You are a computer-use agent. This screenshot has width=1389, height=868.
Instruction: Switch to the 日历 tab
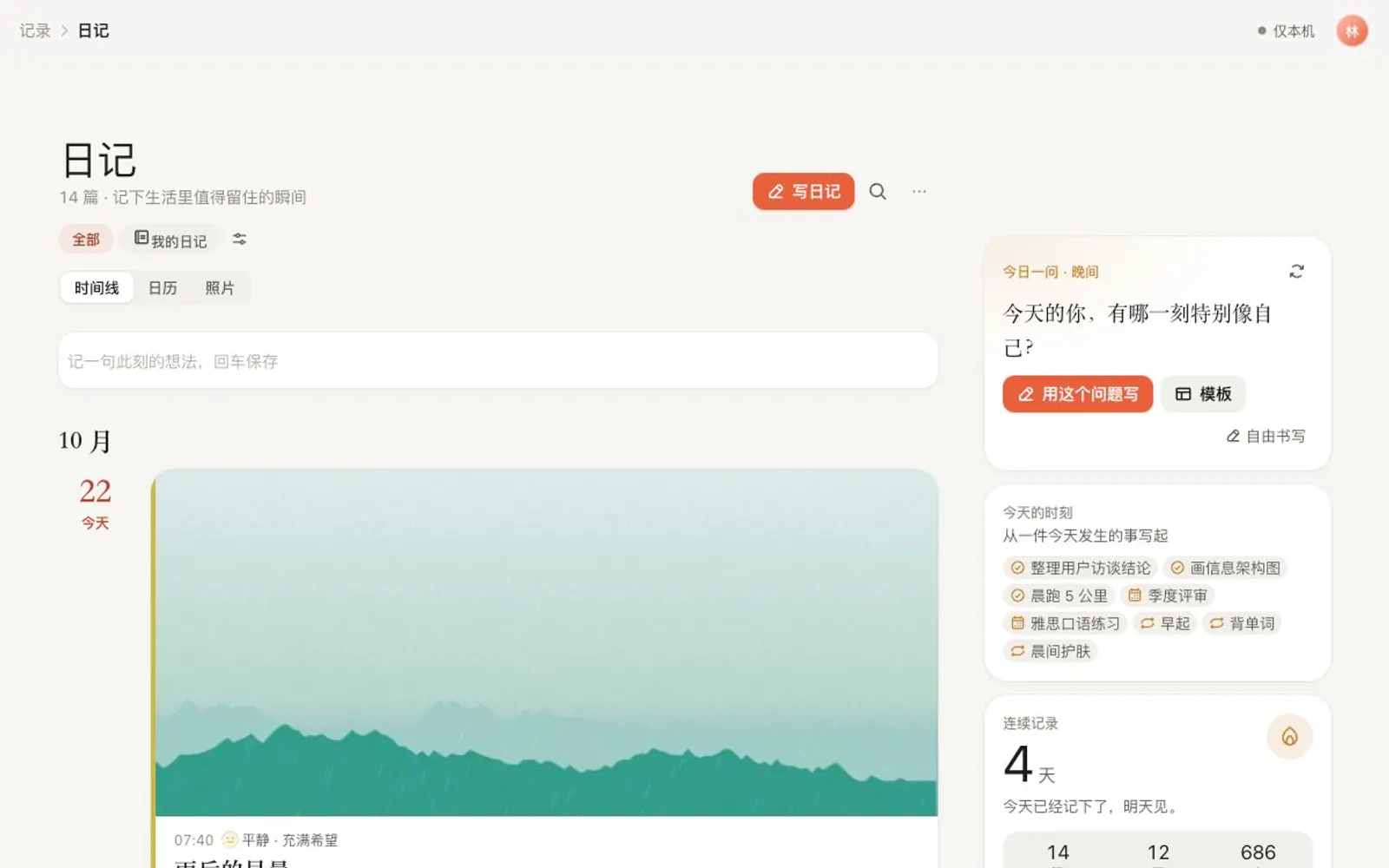pos(162,288)
